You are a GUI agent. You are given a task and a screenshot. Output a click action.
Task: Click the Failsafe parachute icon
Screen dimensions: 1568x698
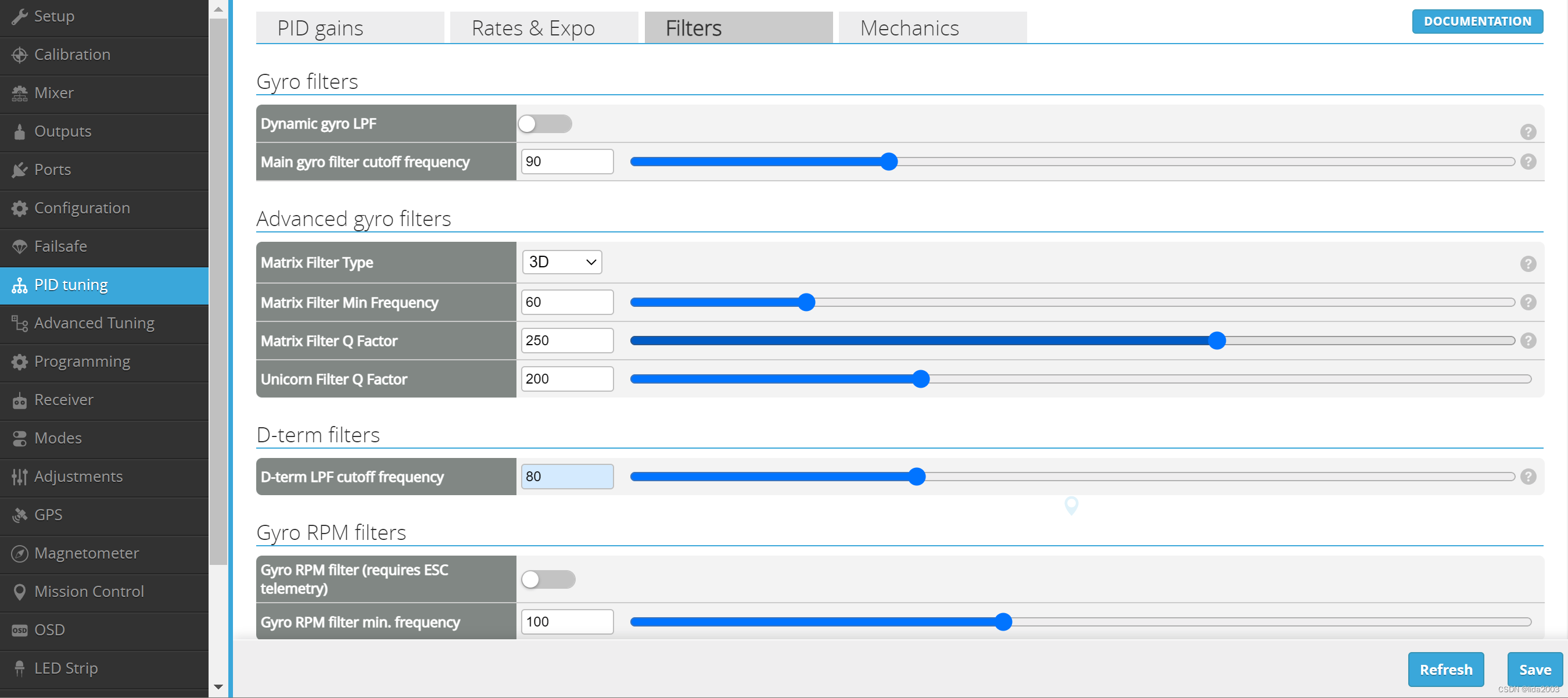click(x=20, y=246)
